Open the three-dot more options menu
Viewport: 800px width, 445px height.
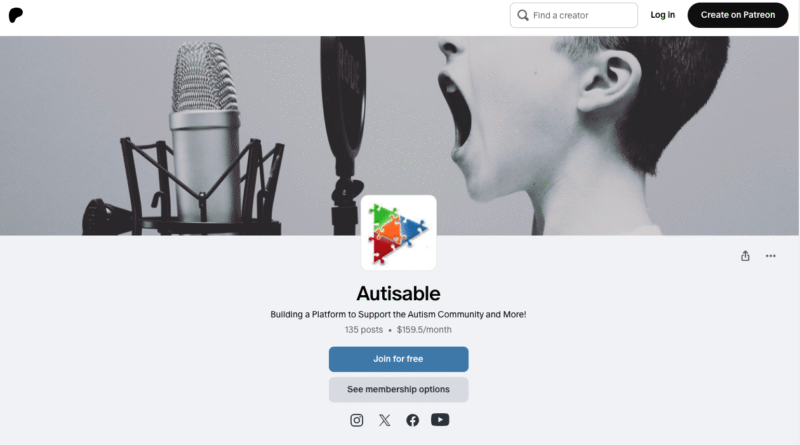[770, 256]
